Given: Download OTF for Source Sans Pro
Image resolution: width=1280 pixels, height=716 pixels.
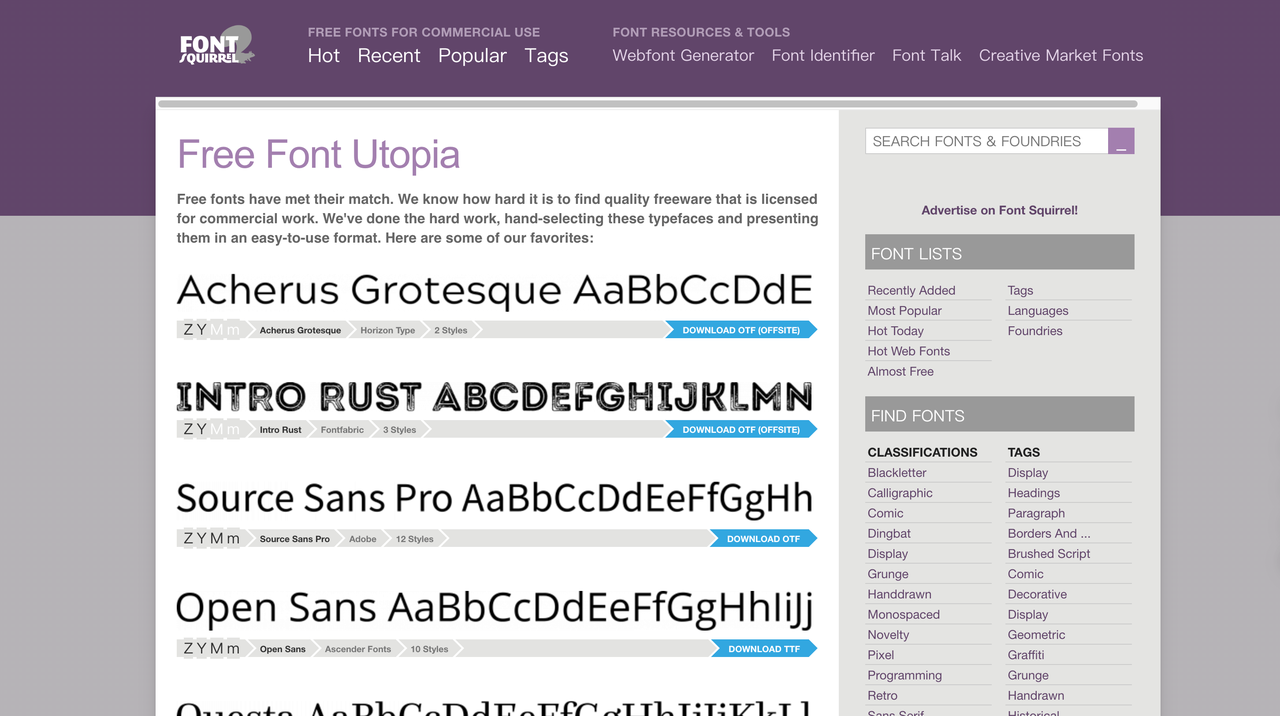Looking at the screenshot, I should [763, 539].
